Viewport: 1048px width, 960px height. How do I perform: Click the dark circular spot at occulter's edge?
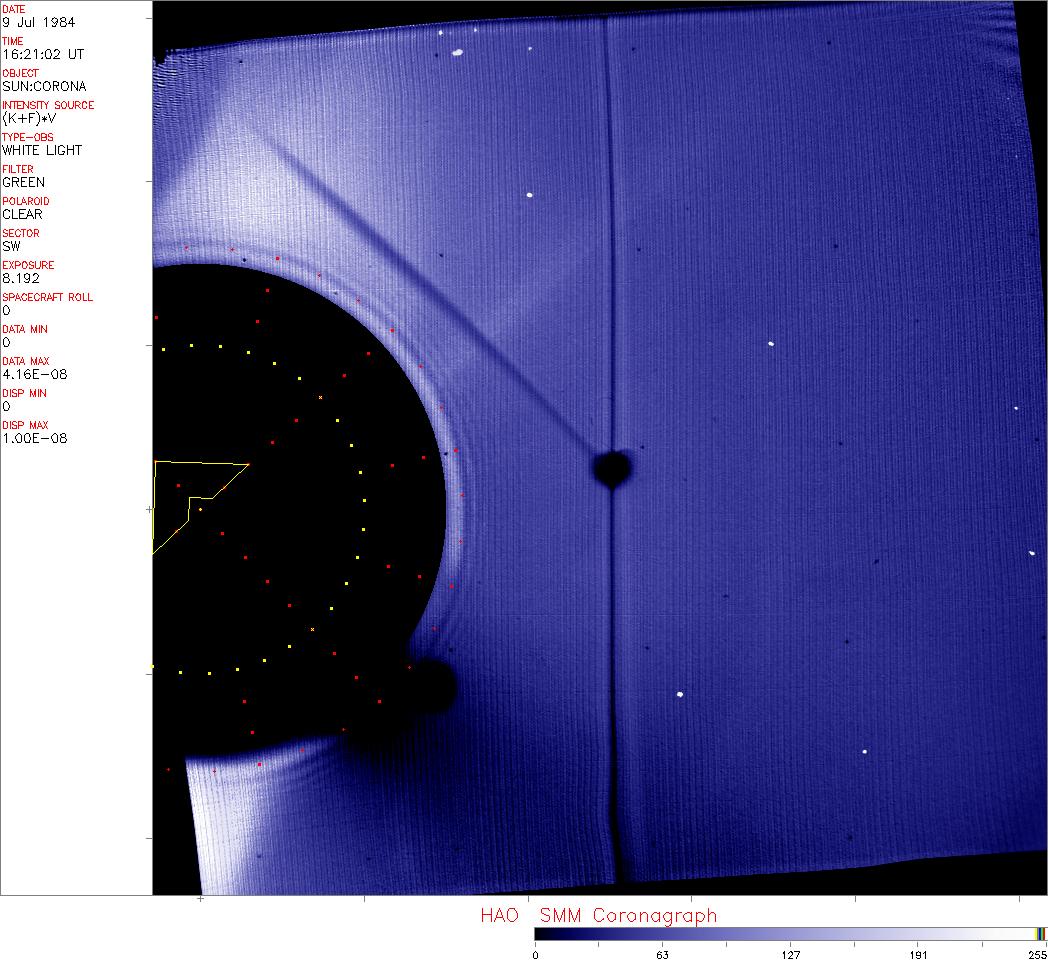[x=432, y=685]
